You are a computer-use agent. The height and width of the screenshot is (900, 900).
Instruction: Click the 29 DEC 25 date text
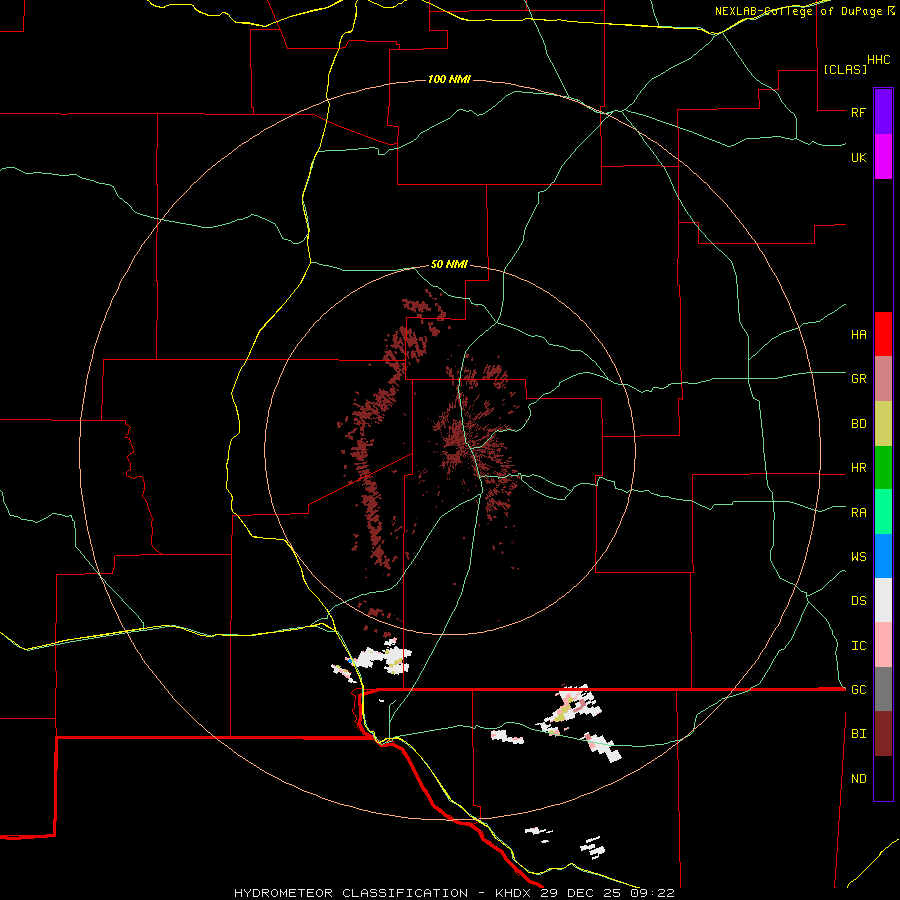[x=580, y=893]
